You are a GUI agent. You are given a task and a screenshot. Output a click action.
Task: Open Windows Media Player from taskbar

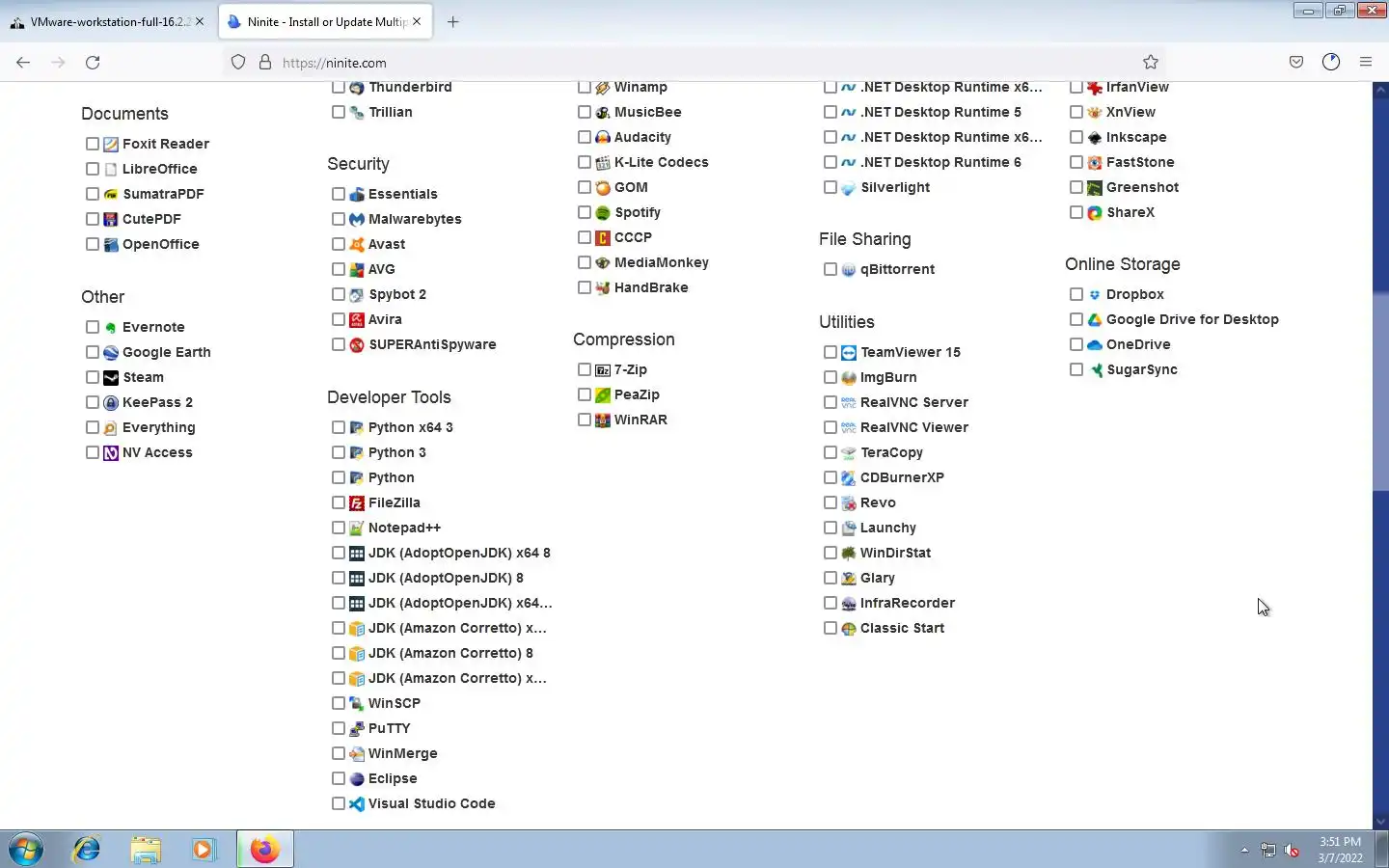pos(204,849)
